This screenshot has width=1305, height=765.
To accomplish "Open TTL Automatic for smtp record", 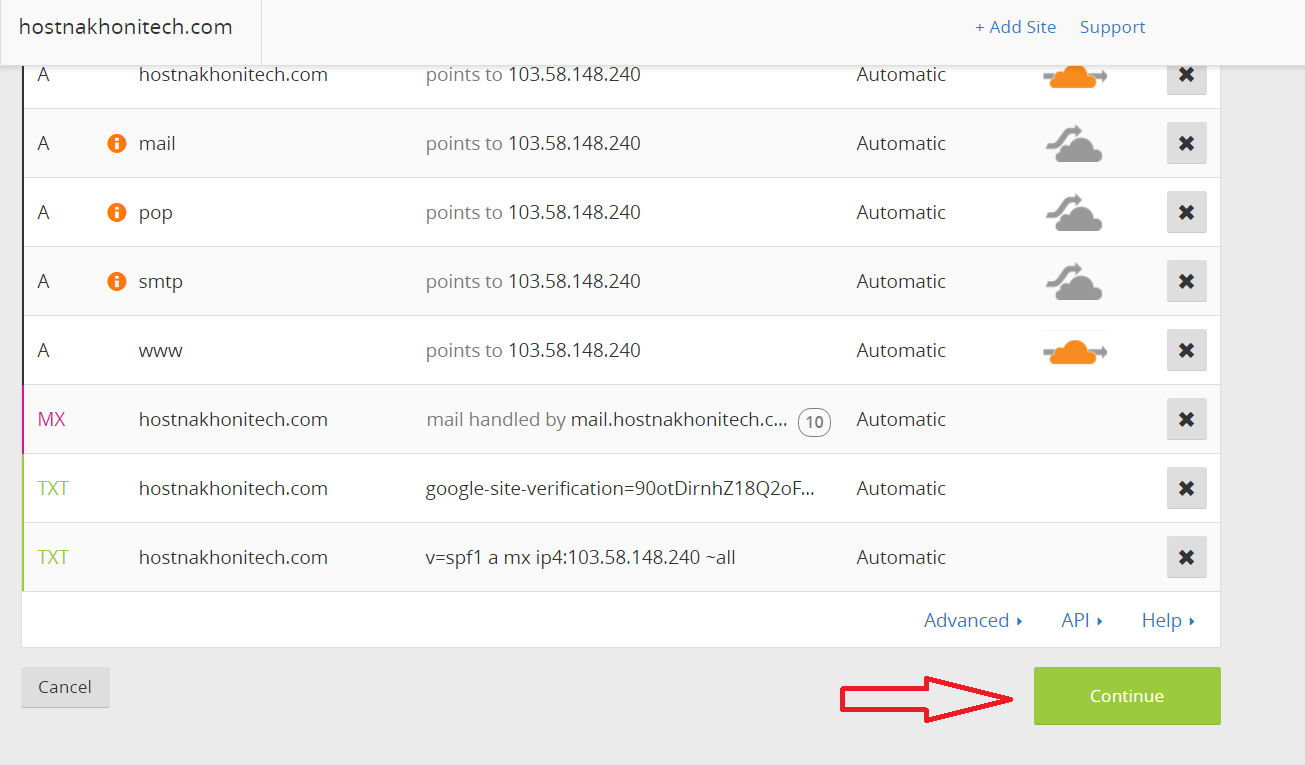I will pyautogui.click(x=901, y=282).
